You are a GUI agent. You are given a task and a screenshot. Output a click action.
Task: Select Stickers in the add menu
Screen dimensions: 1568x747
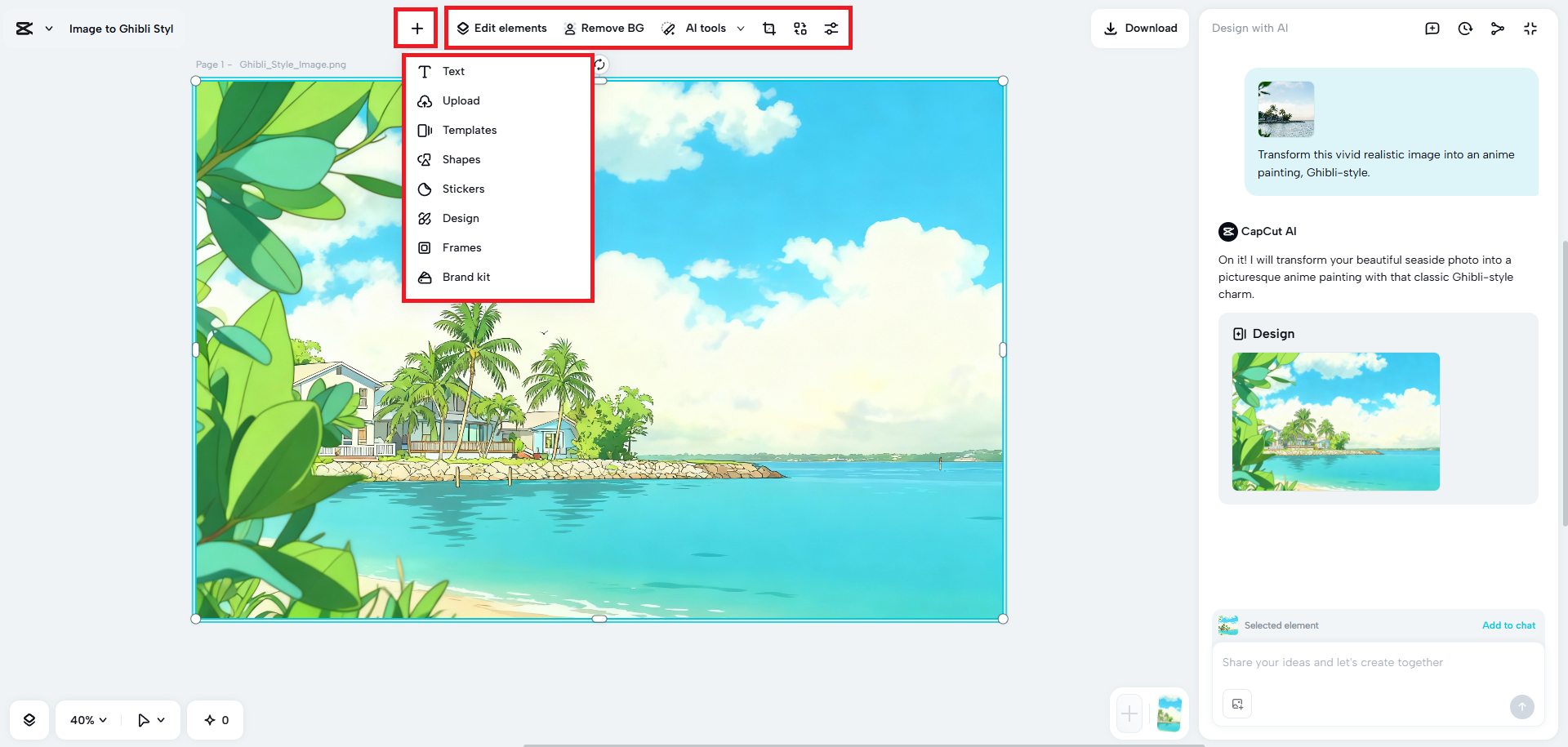click(x=498, y=189)
